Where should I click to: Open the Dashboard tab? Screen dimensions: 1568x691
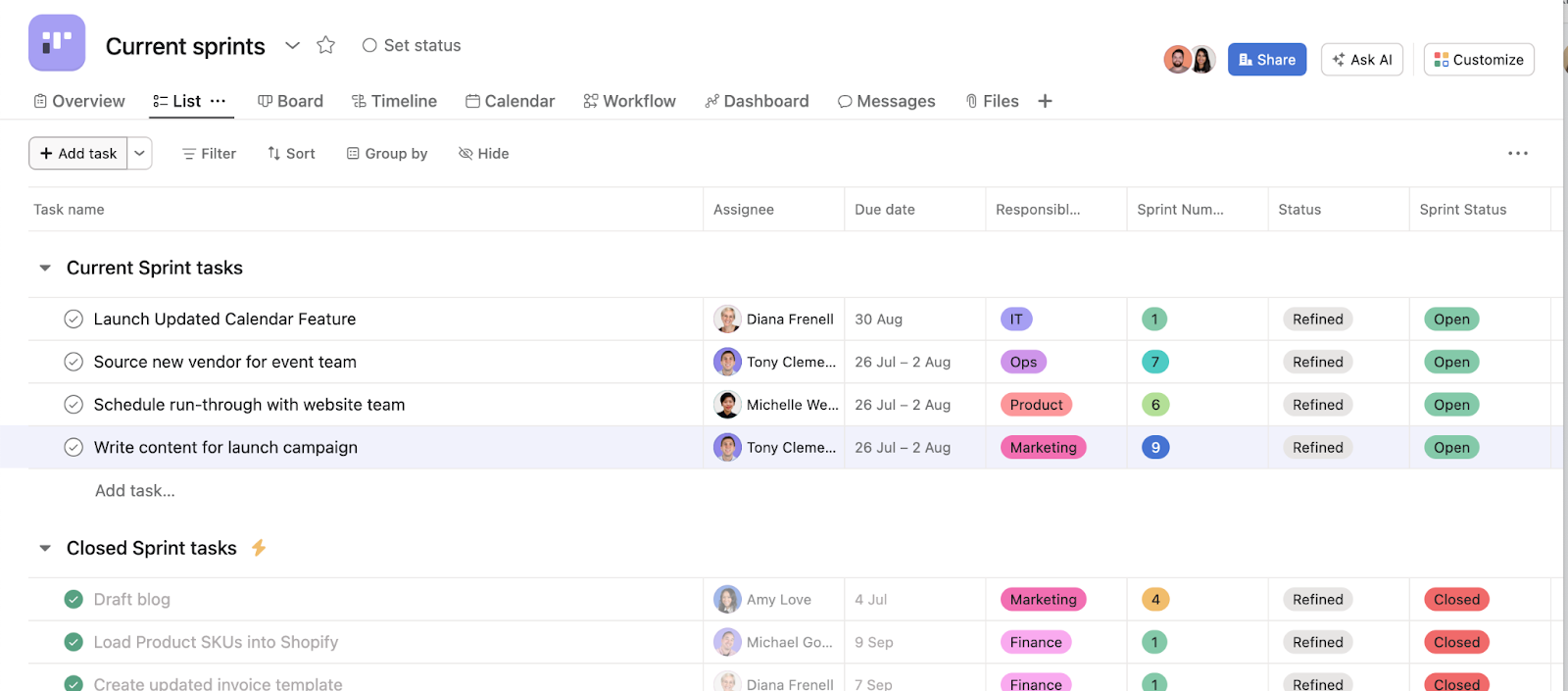(757, 101)
